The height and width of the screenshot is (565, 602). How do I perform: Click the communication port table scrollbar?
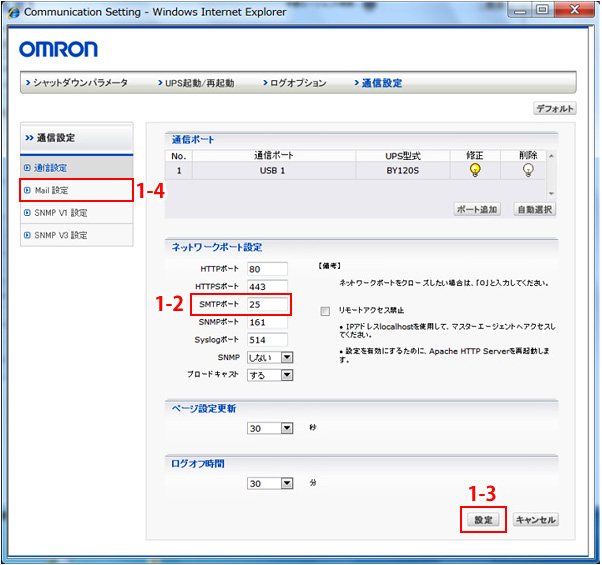tap(551, 170)
